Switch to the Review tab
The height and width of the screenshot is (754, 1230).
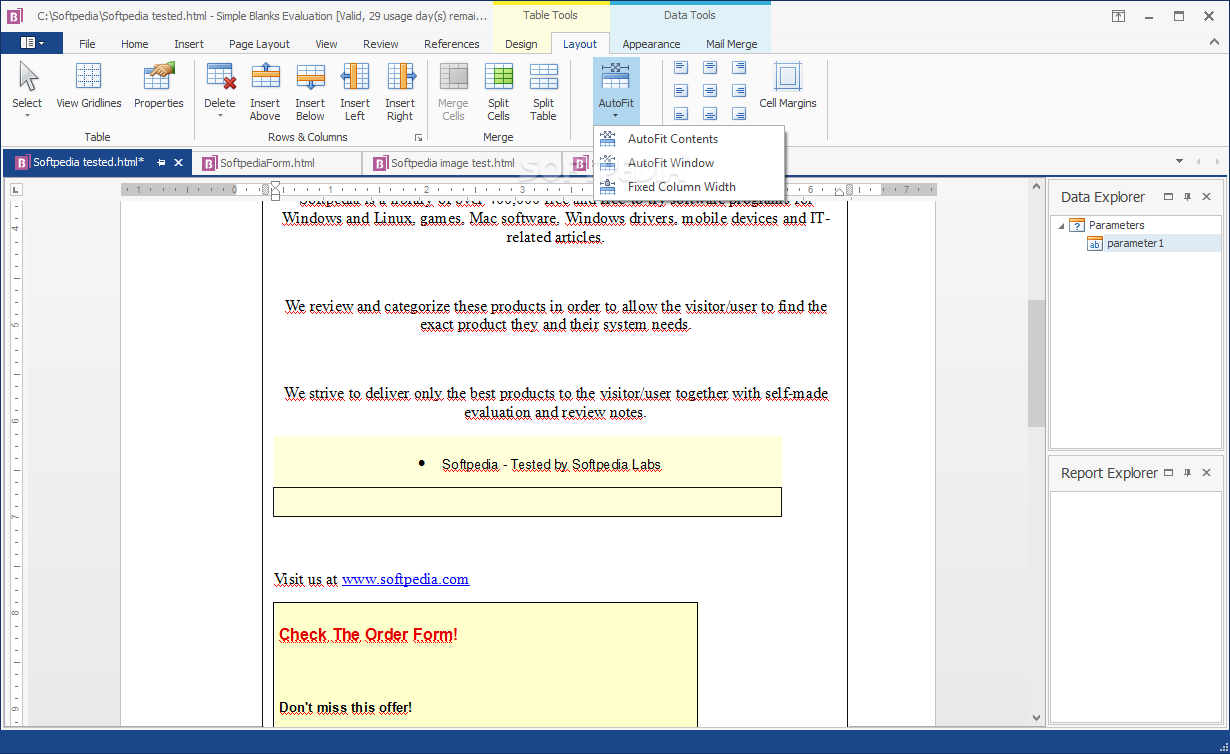click(381, 44)
